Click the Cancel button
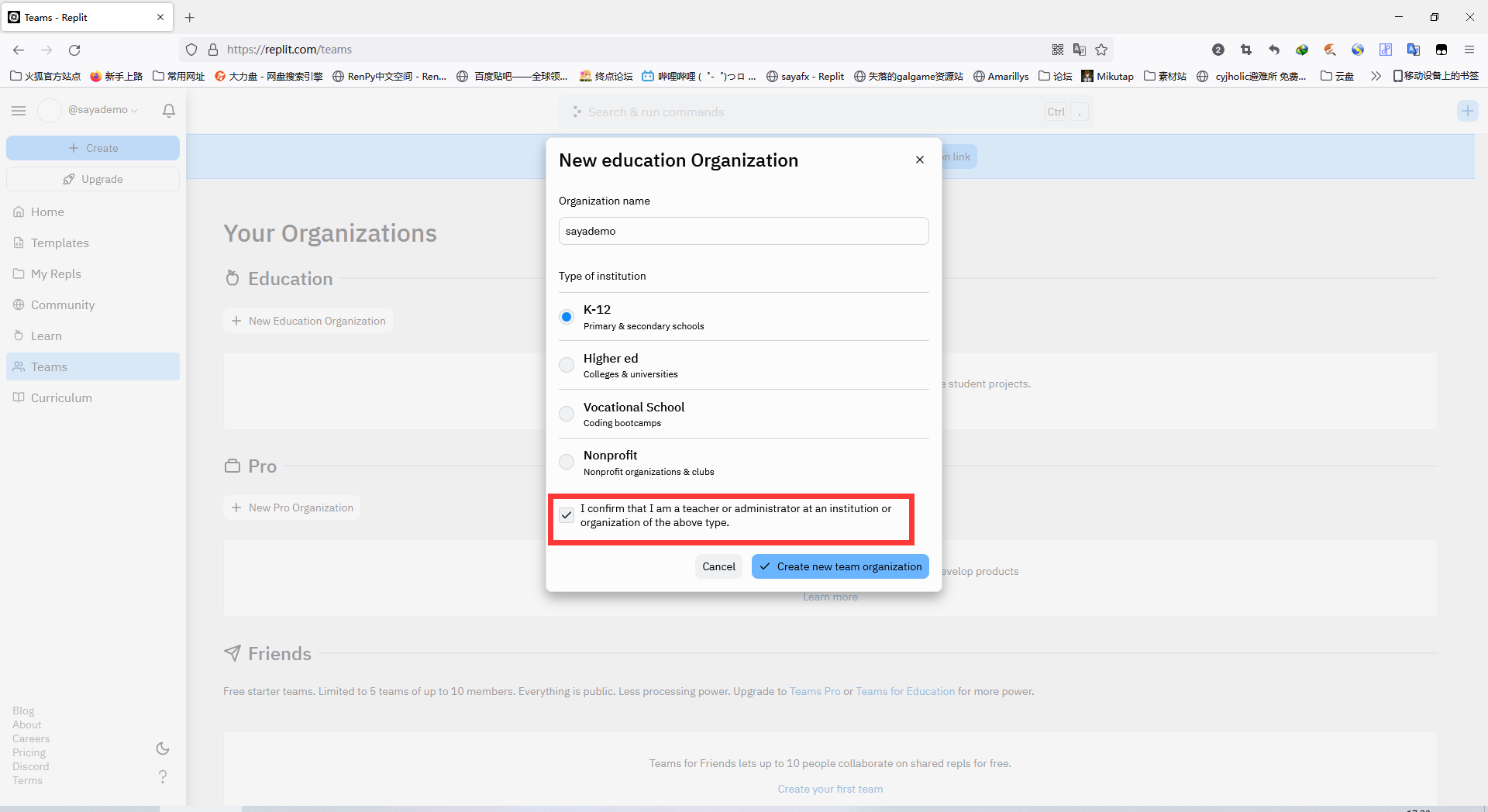 (718, 566)
